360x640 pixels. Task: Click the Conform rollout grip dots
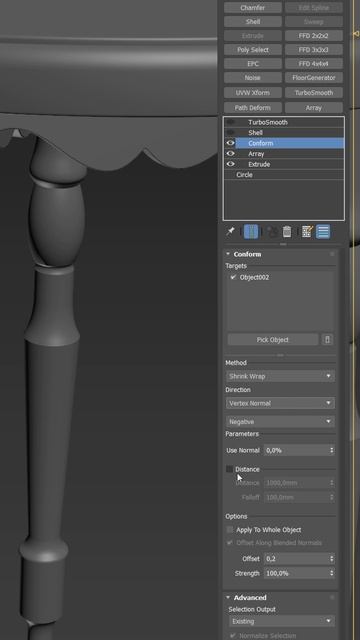coord(332,254)
